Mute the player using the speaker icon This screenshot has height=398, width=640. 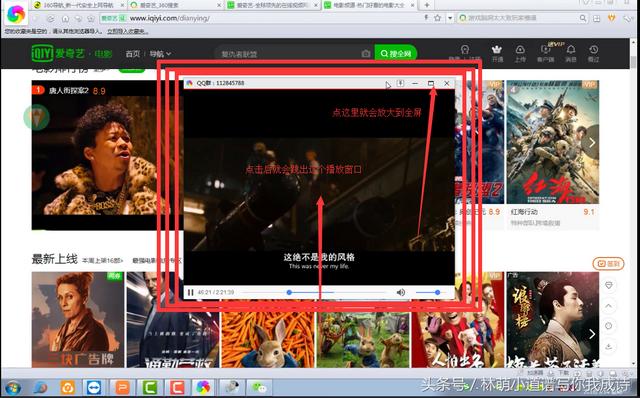click(x=401, y=292)
